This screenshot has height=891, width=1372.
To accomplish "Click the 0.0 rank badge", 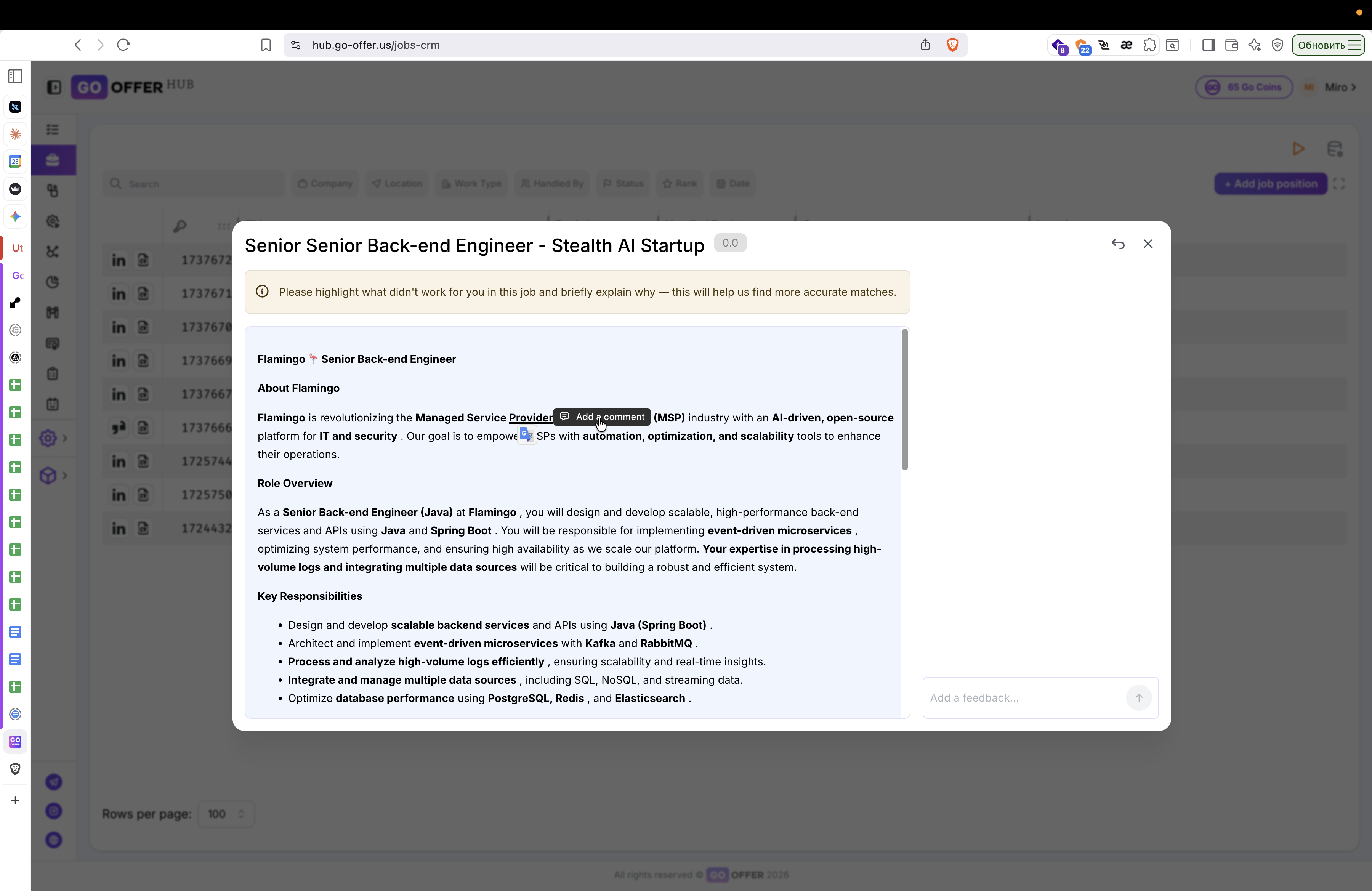I will coord(730,243).
